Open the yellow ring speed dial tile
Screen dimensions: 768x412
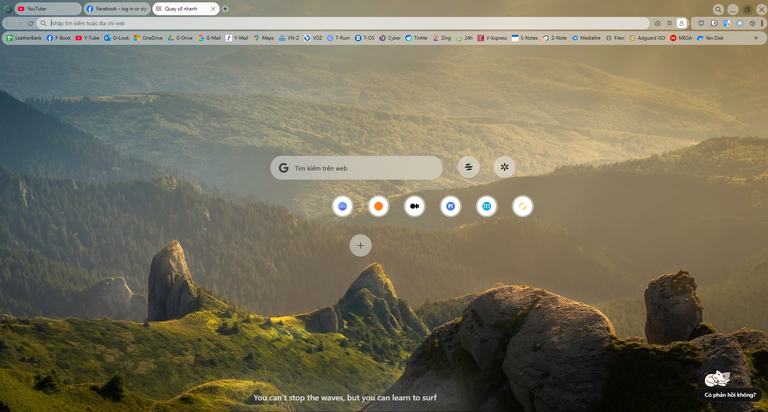point(523,206)
